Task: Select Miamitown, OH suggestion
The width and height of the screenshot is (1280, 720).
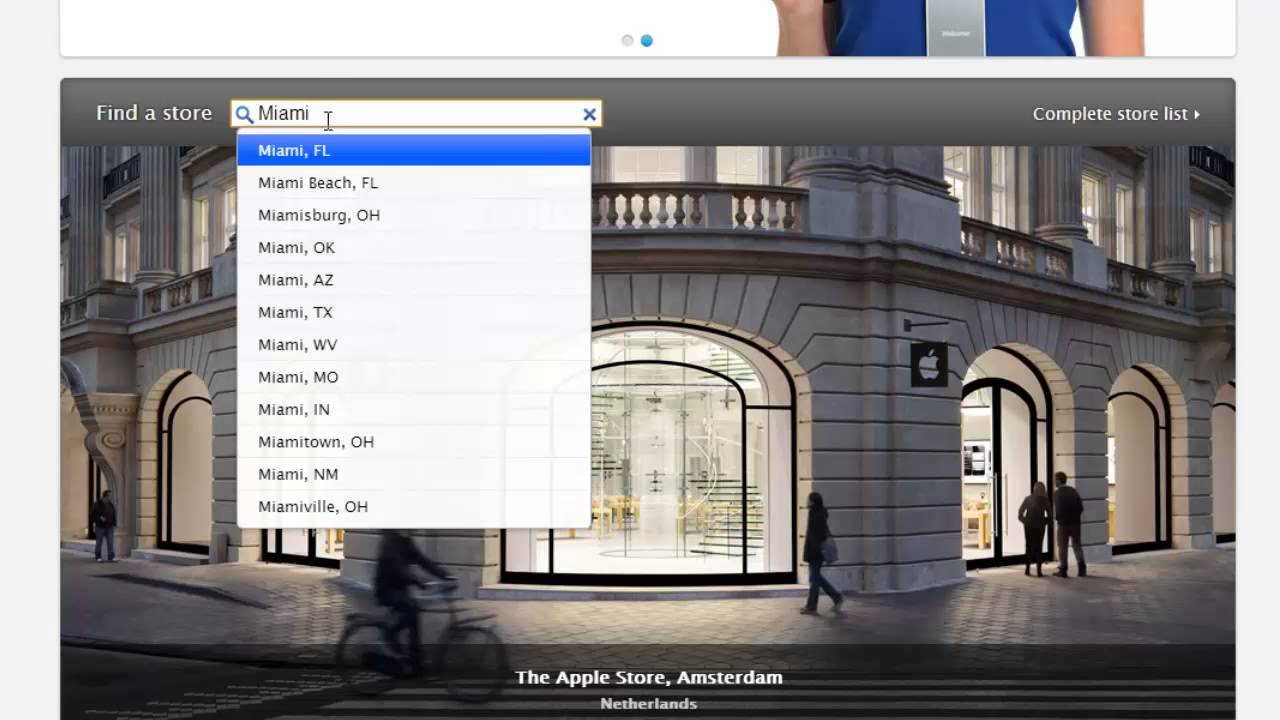Action: tap(414, 442)
